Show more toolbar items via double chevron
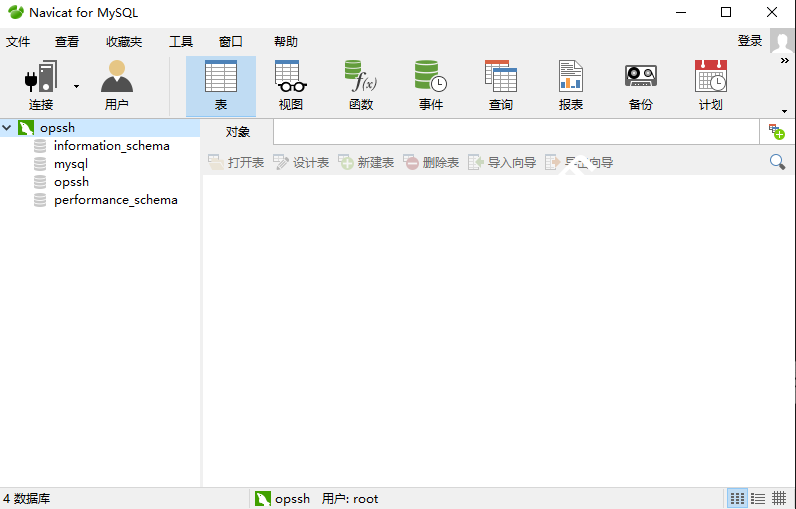Image resolution: width=796 pixels, height=509 pixels. [x=785, y=60]
